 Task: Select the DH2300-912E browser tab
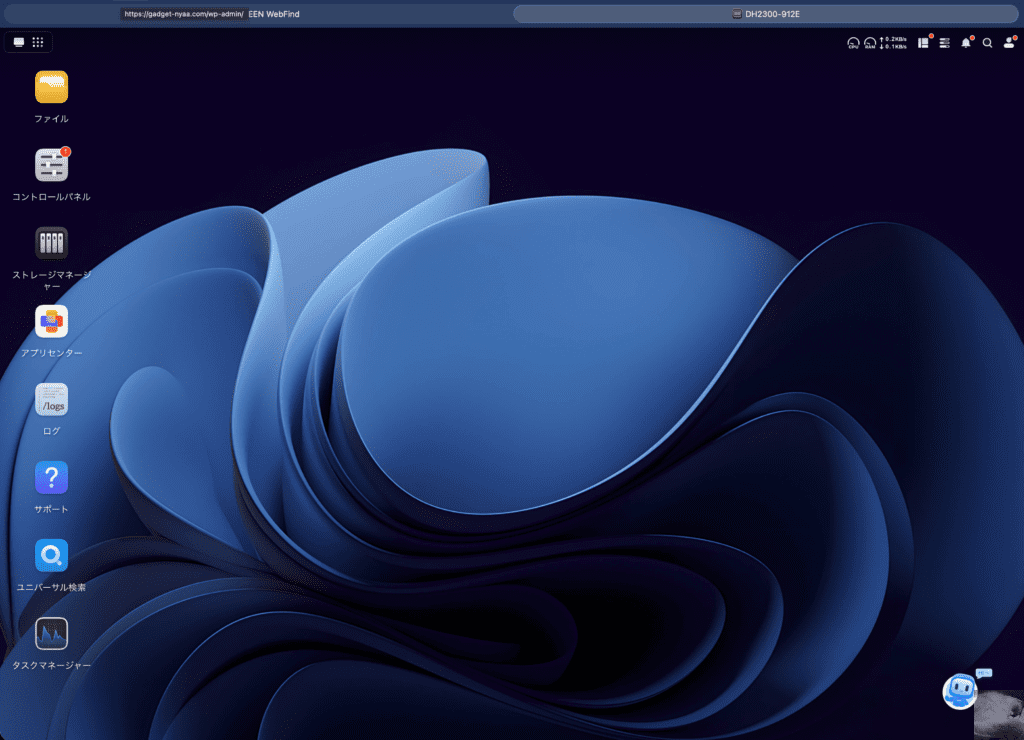766,14
